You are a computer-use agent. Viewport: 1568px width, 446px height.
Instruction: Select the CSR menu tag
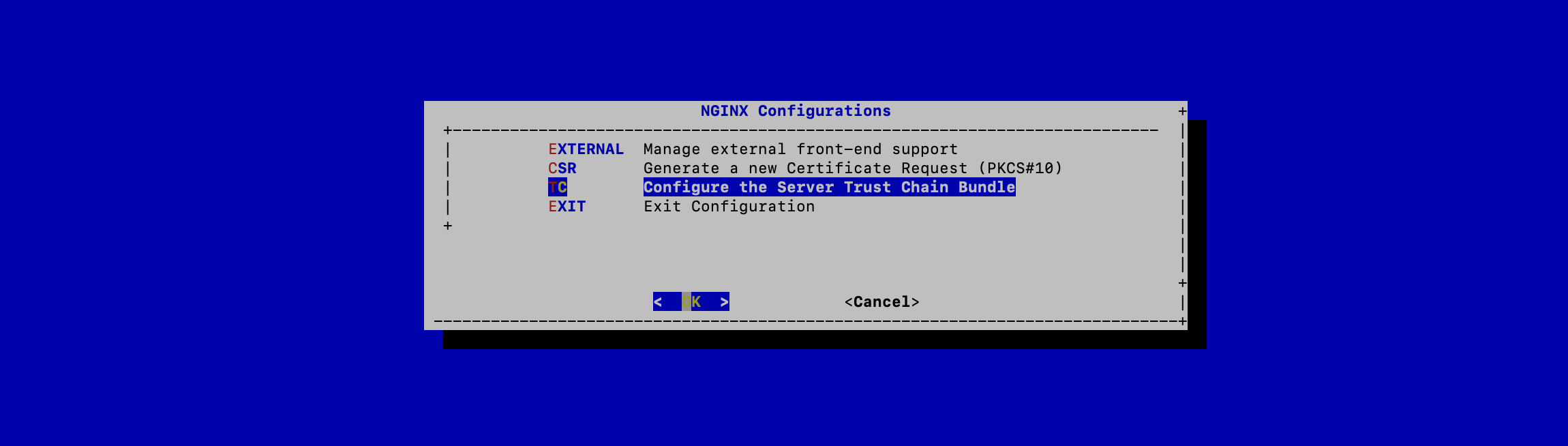(x=562, y=168)
